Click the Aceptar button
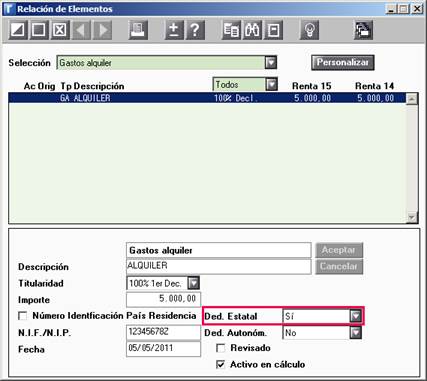Image resolution: width=427 pixels, height=381 pixels. [339, 250]
